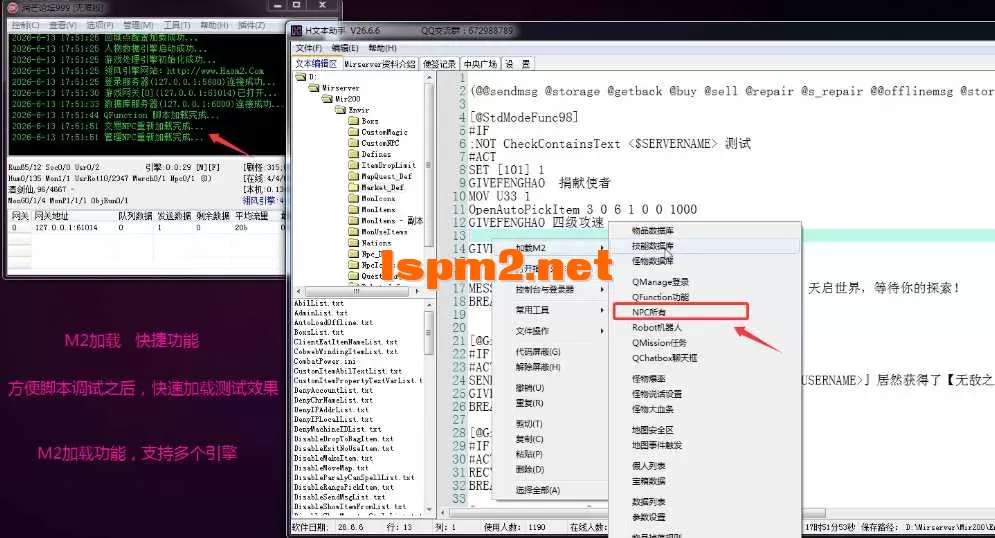Screen dimensions: 995x538
Task: Open the 设置 tab
Action: coord(517,64)
